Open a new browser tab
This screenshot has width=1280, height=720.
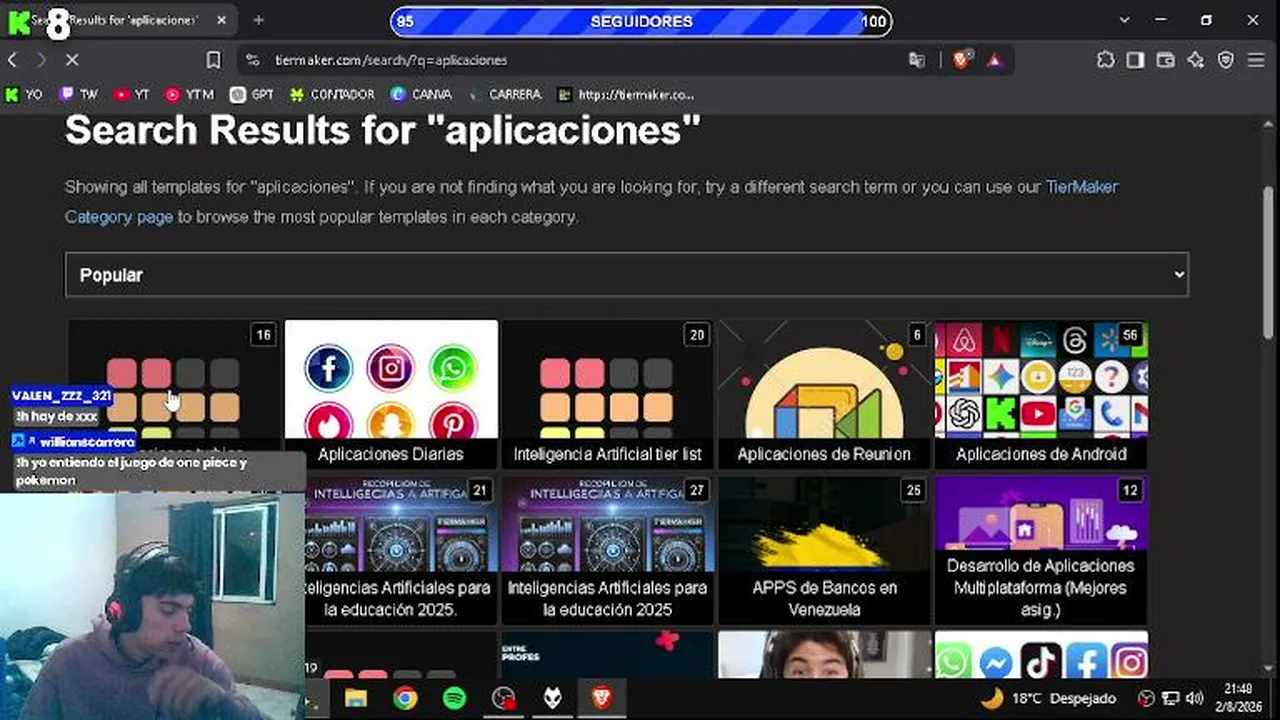(259, 20)
